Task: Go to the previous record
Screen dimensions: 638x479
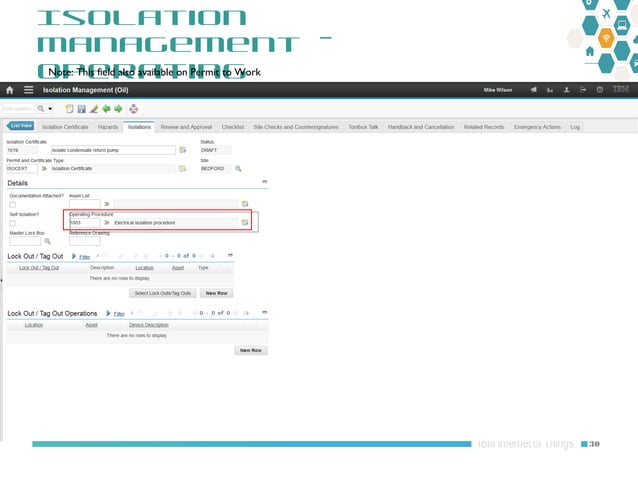Action: point(106,109)
